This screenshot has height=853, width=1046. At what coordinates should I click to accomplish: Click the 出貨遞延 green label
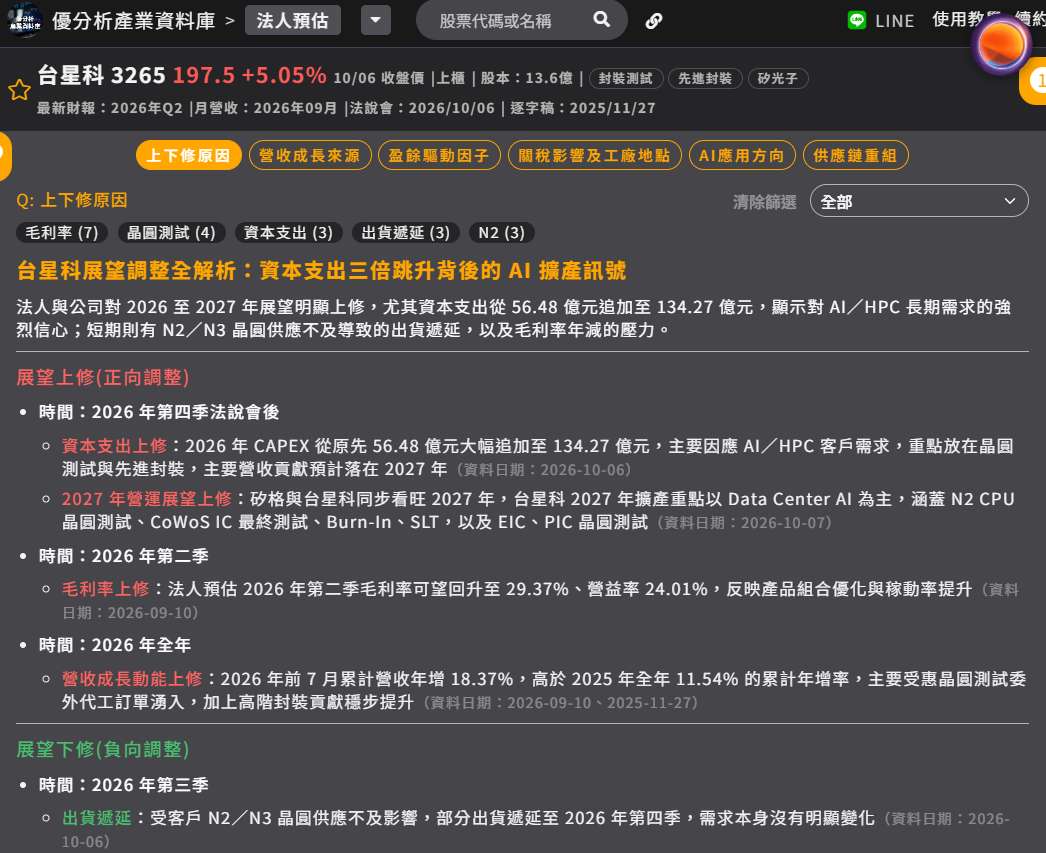[97, 818]
